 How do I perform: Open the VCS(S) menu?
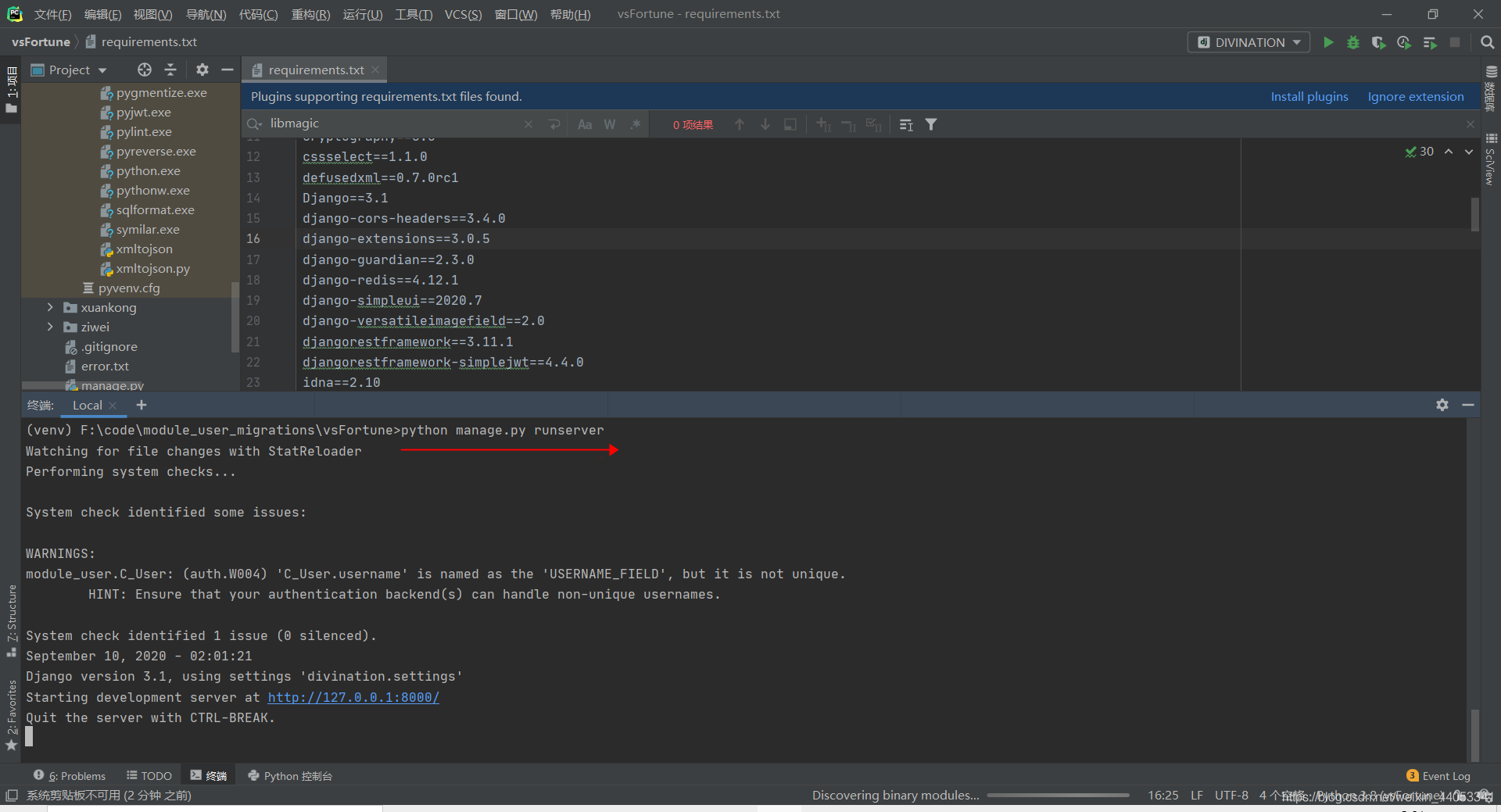[463, 14]
